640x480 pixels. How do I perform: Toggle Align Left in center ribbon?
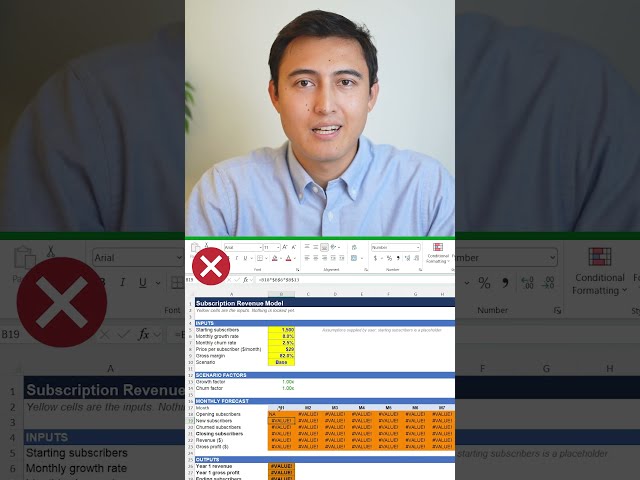tap(307, 258)
